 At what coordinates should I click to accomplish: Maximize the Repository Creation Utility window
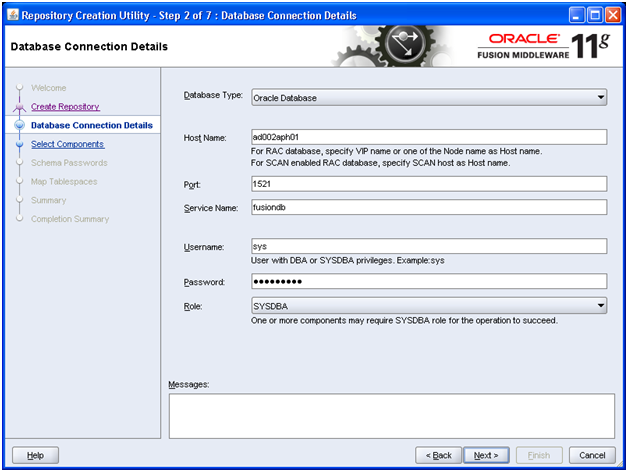point(595,16)
